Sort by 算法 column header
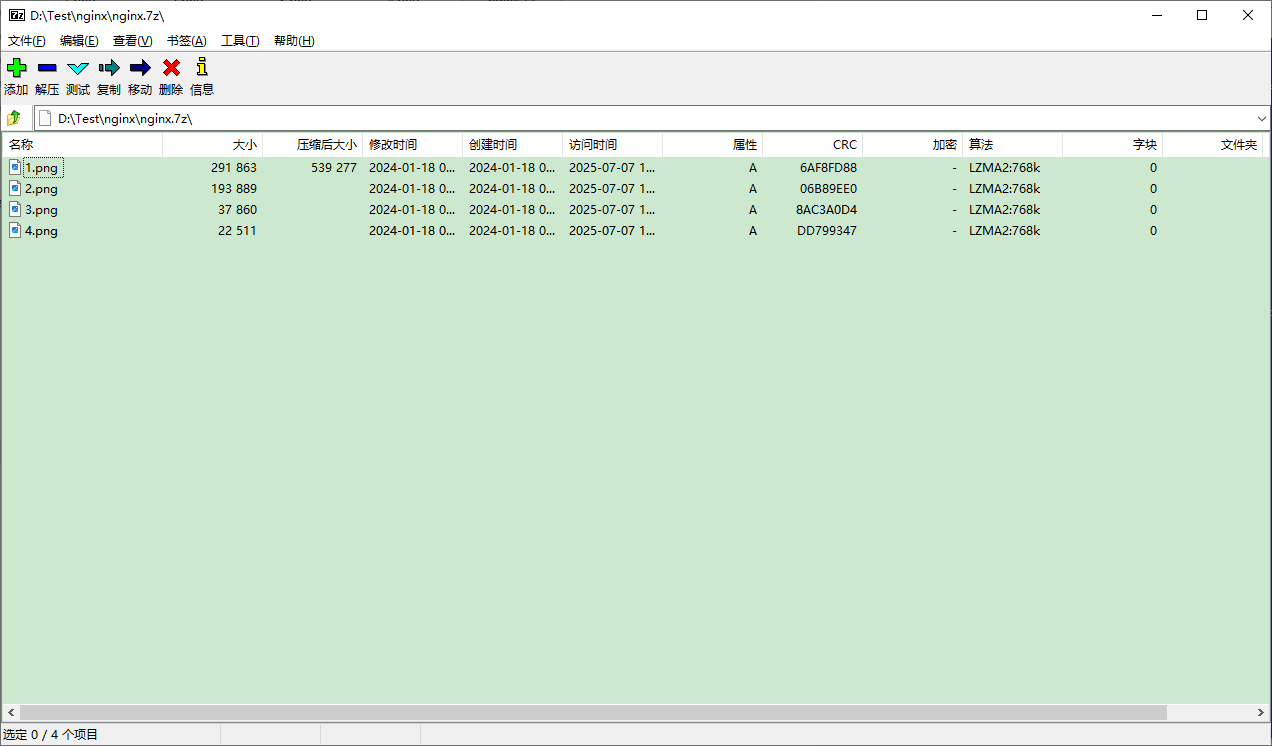The image size is (1272, 746). (1012, 145)
